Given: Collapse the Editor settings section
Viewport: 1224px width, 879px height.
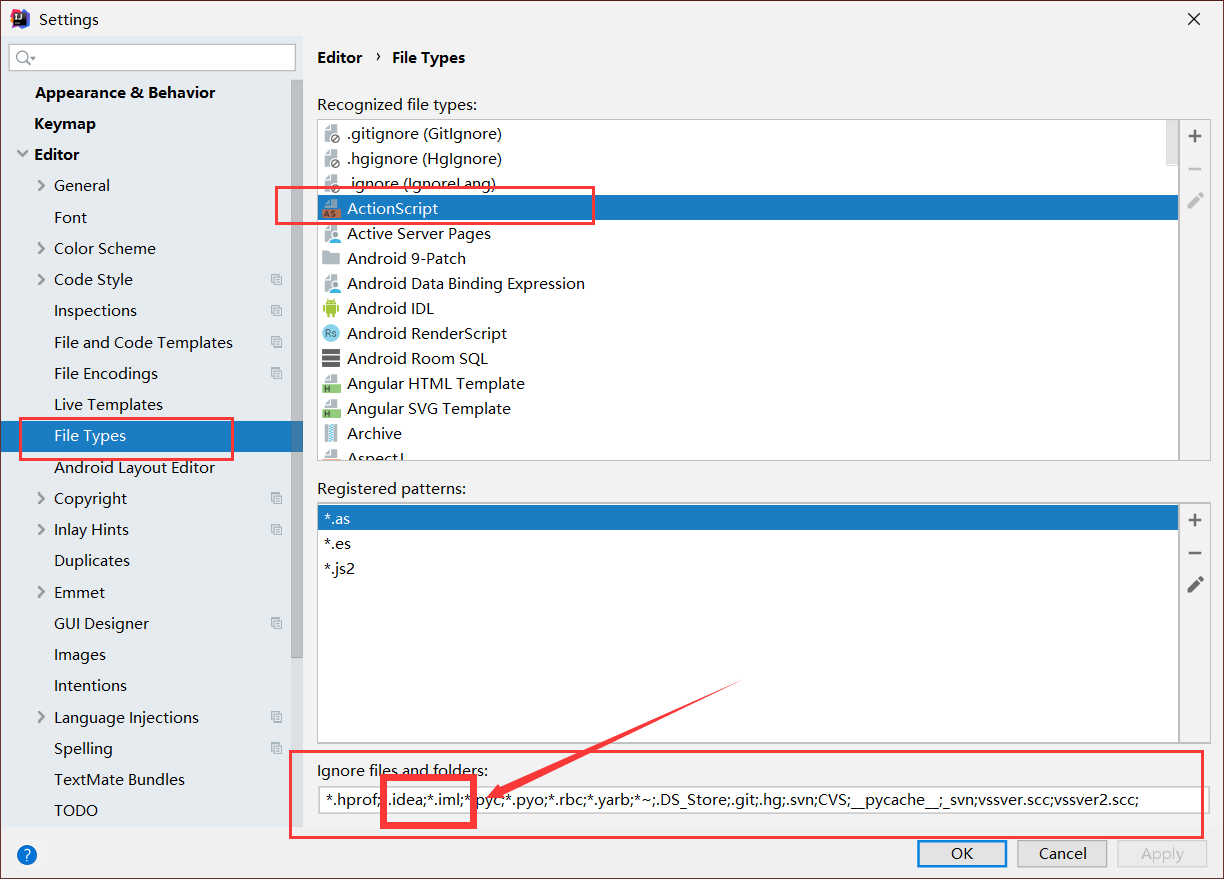Looking at the screenshot, I should click(22, 155).
